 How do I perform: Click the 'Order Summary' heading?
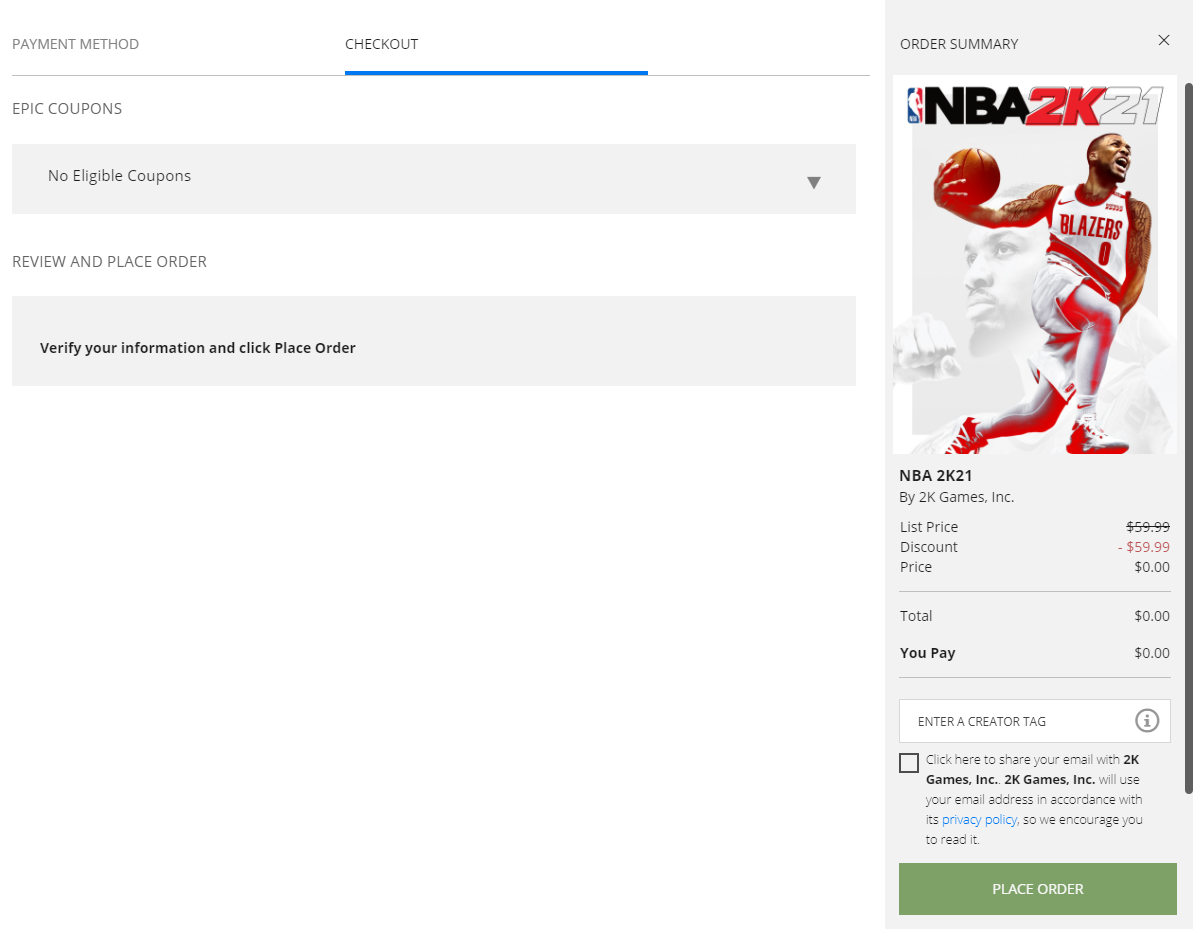959,44
